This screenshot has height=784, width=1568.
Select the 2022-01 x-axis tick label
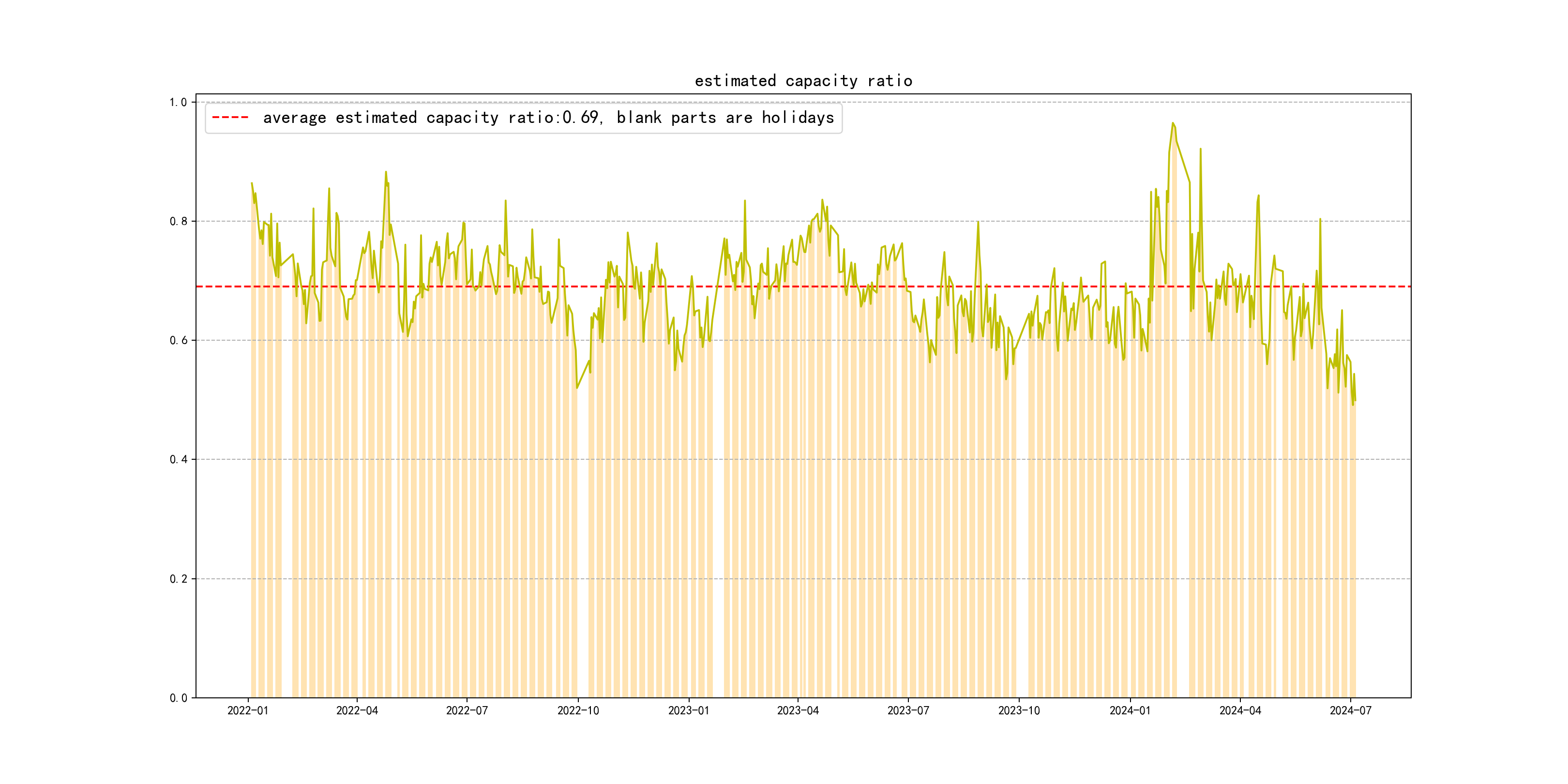click(248, 710)
